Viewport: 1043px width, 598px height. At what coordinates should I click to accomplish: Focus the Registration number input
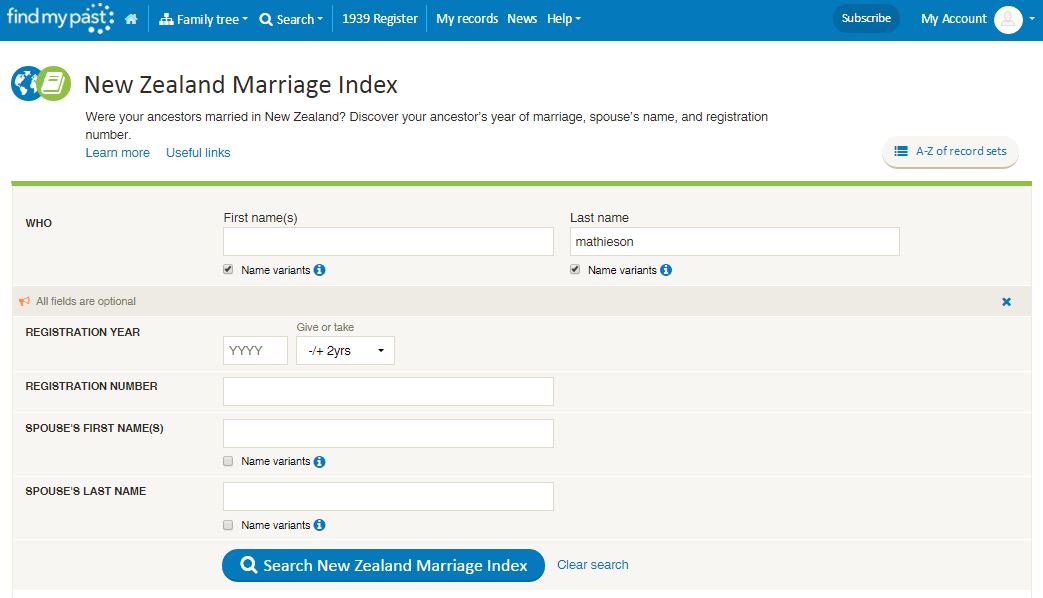(388, 392)
